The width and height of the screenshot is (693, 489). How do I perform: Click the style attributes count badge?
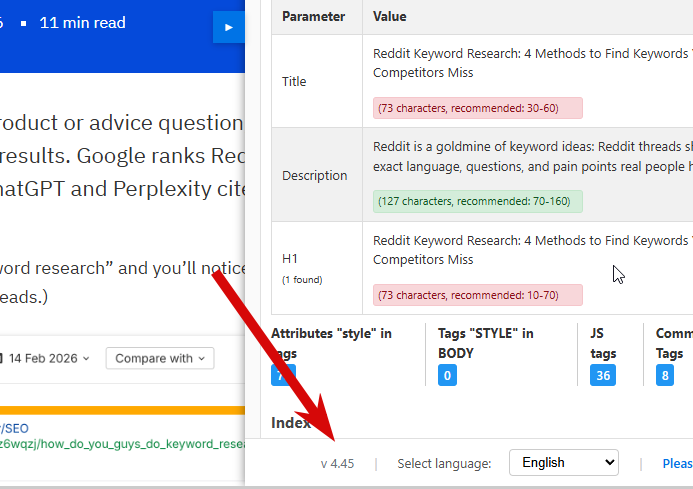coord(282,375)
